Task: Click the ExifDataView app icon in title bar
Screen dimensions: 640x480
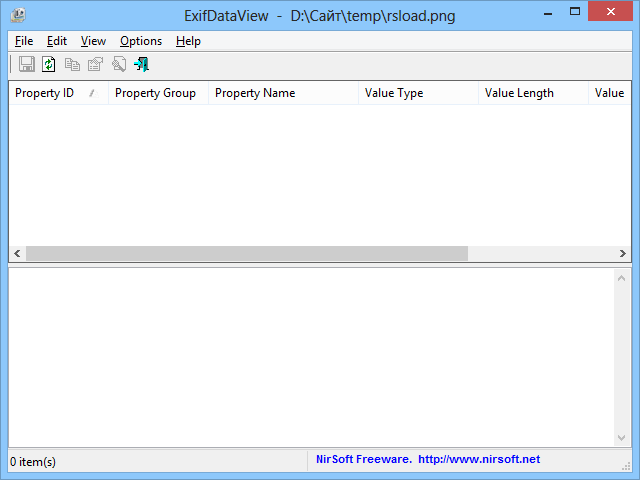Action: pyautogui.click(x=18, y=15)
